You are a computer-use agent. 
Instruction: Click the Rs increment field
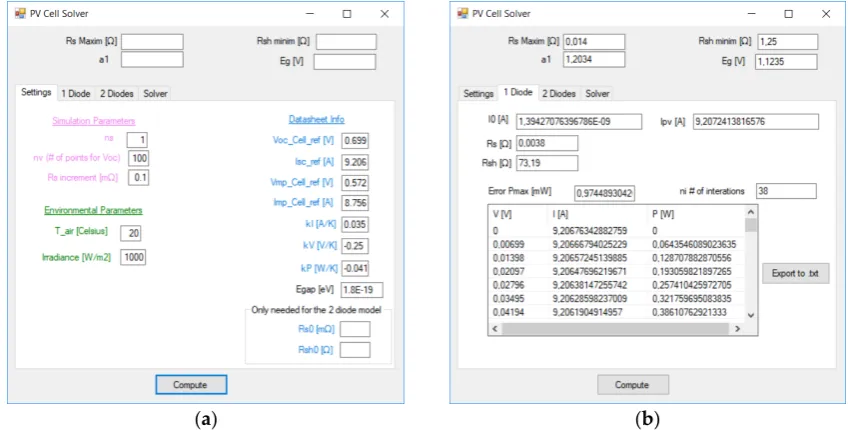(139, 178)
